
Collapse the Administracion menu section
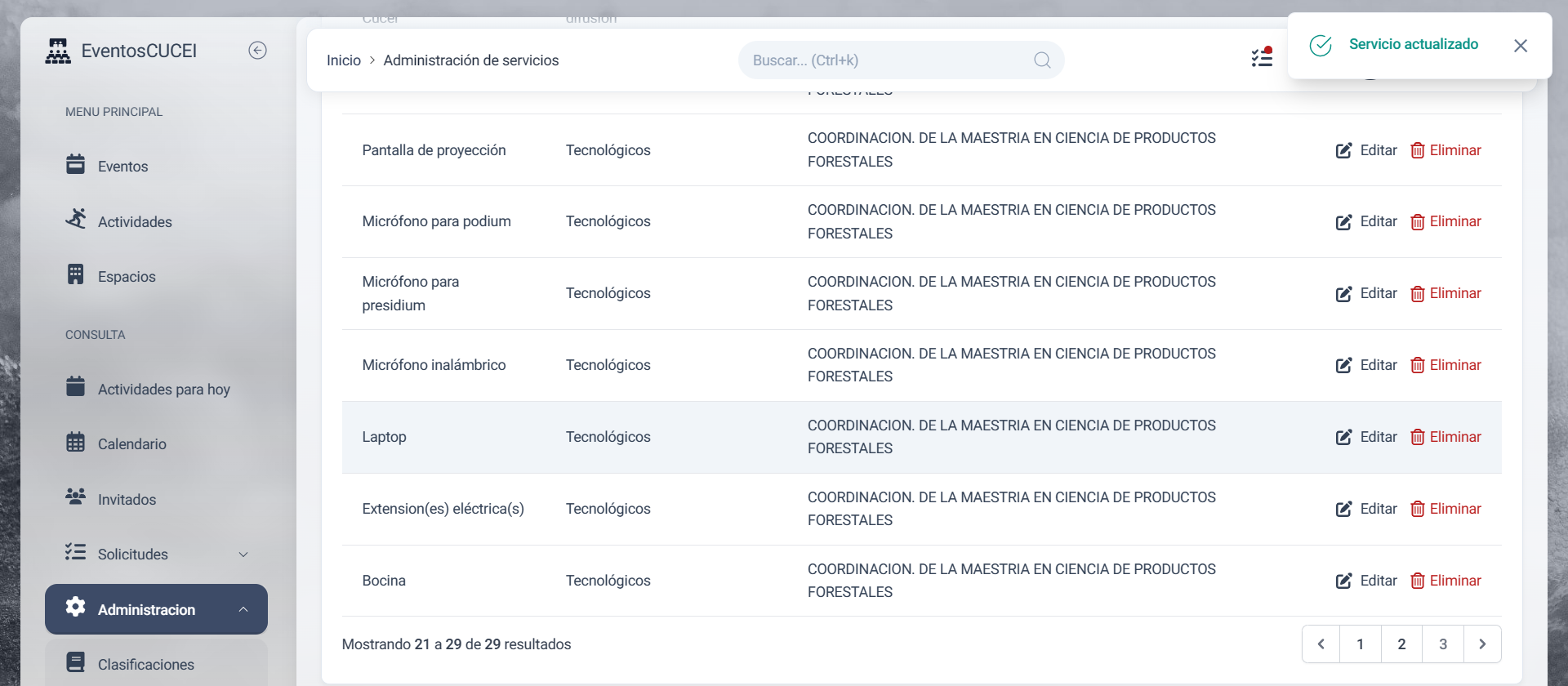(243, 609)
